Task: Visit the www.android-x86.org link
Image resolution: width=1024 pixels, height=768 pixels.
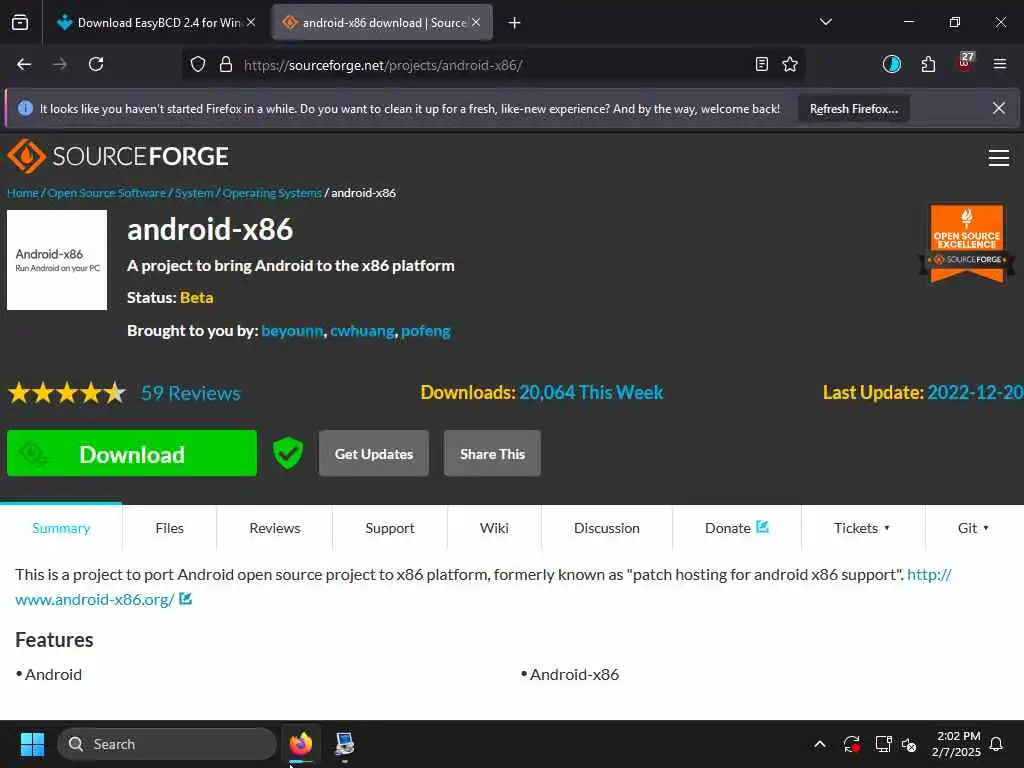Action: point(95,599)
